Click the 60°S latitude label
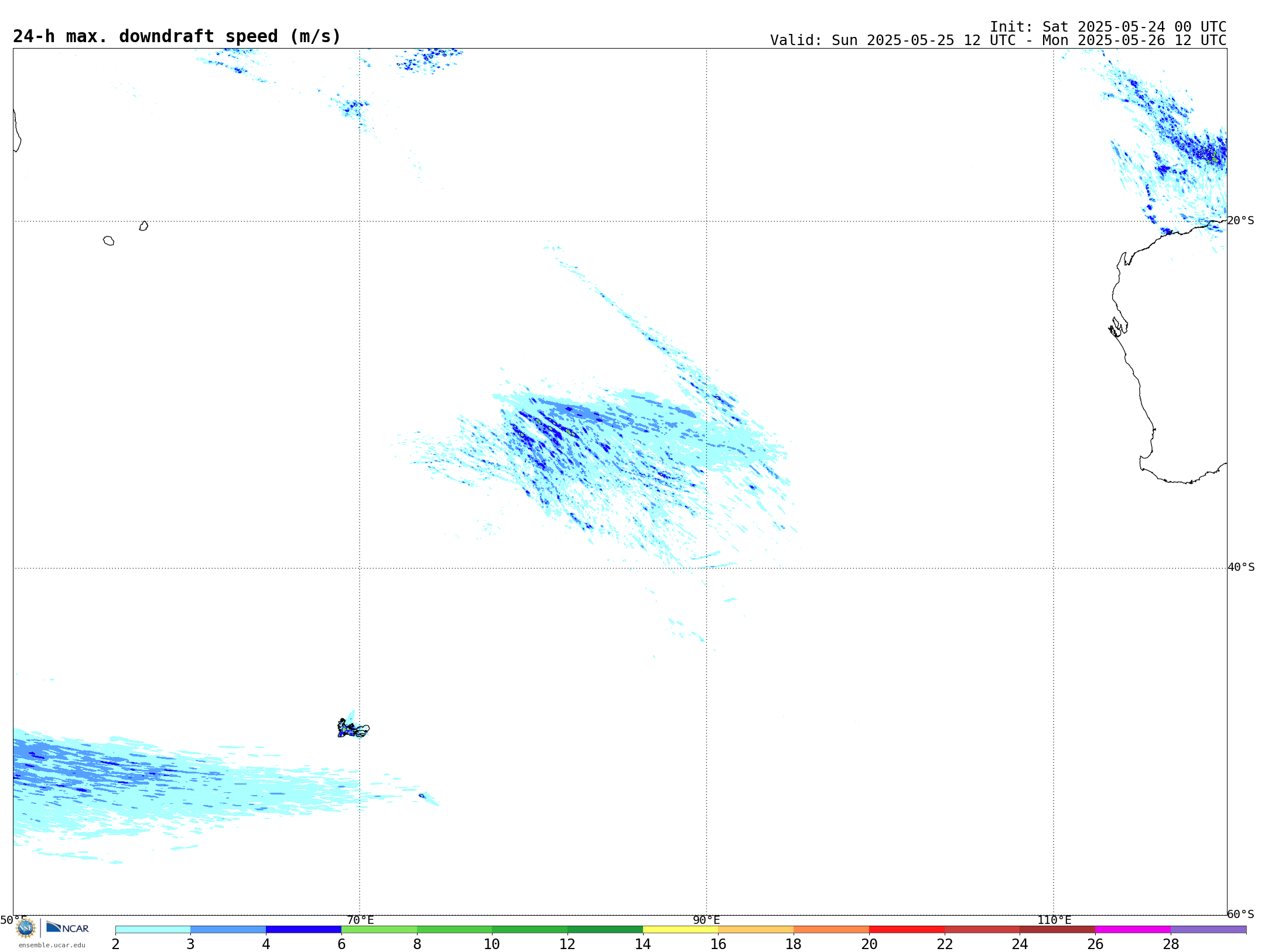 (1240, 914)
